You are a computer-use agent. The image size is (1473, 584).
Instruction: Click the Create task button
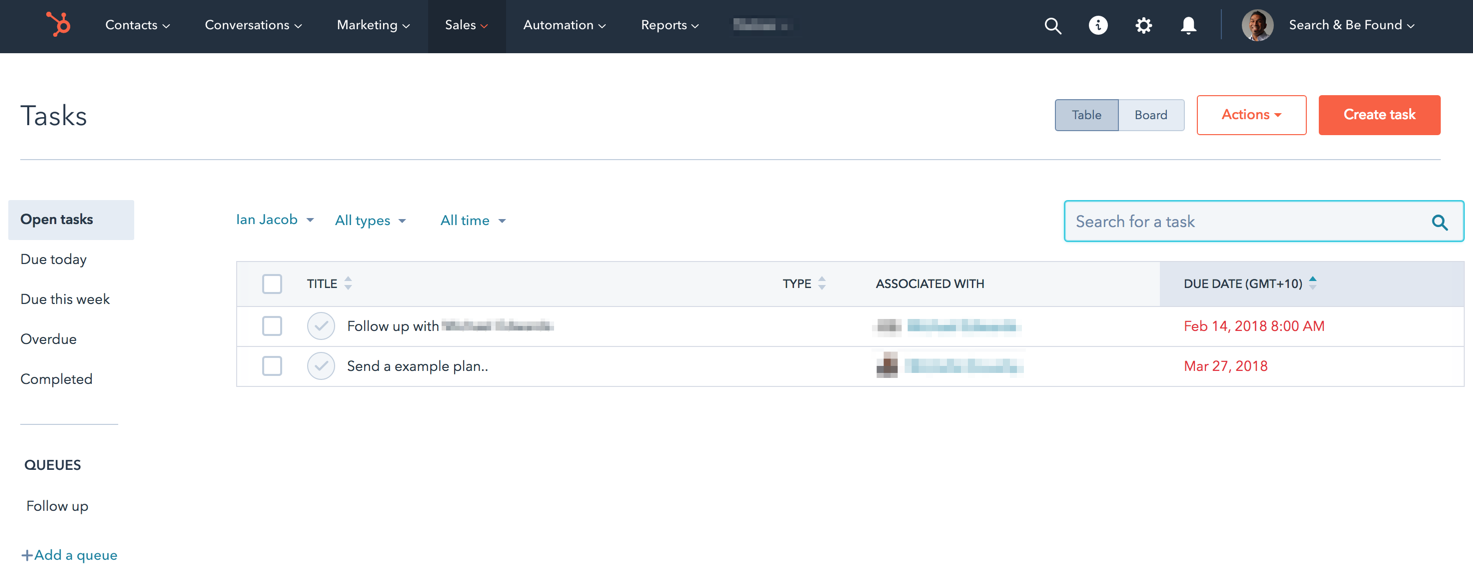[1379, 115]
